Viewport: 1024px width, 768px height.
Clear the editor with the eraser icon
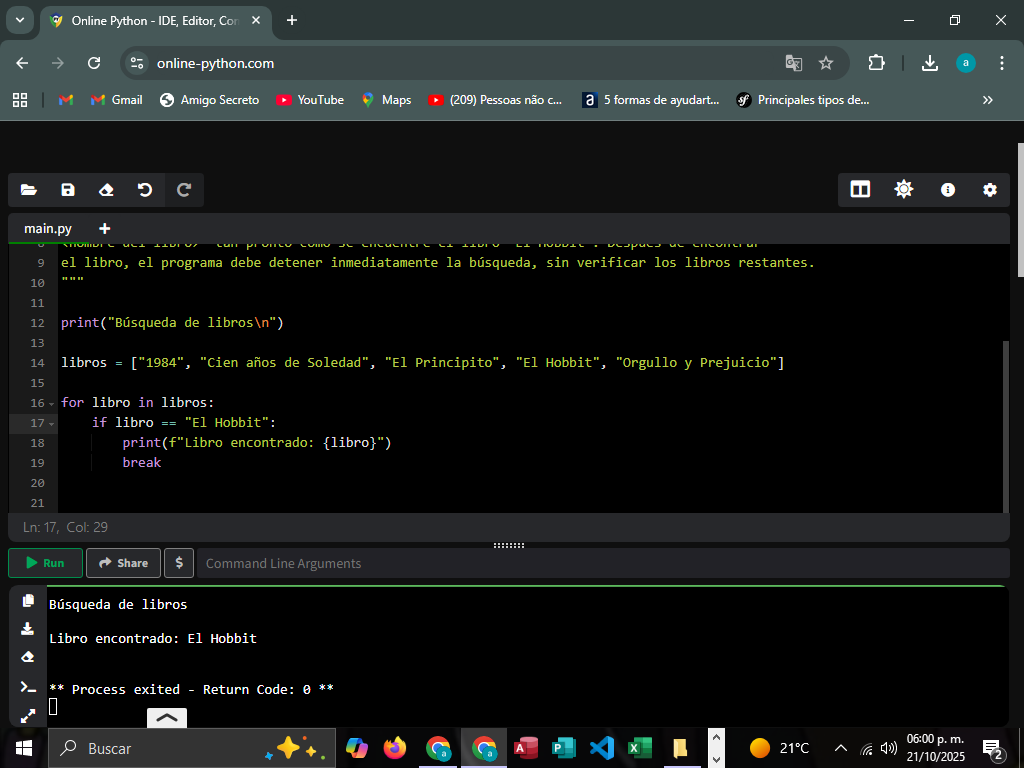coord(106,190)
